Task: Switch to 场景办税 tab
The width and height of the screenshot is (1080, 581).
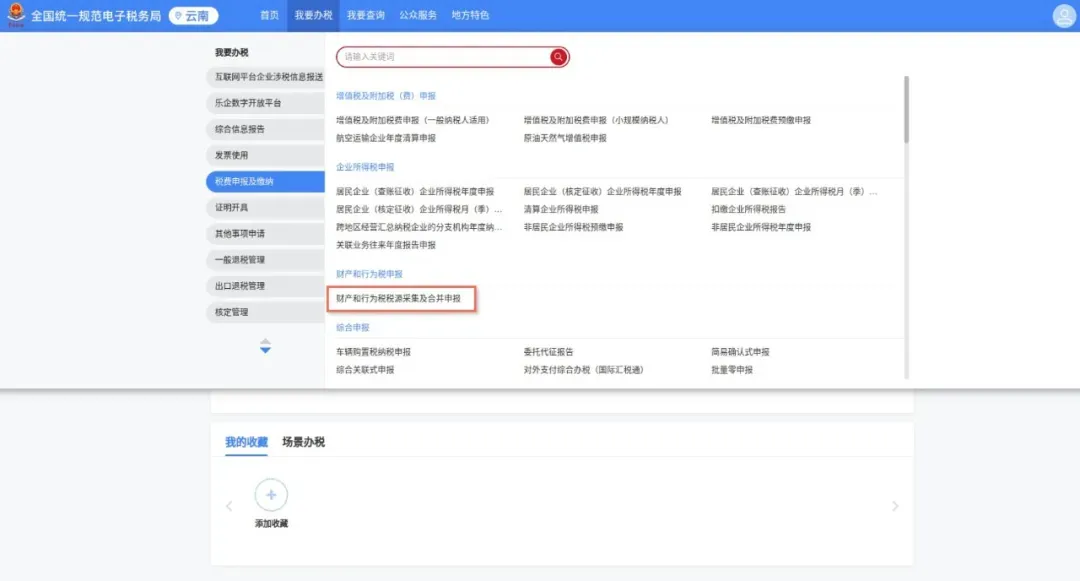Action: click(x=303, y=442)
